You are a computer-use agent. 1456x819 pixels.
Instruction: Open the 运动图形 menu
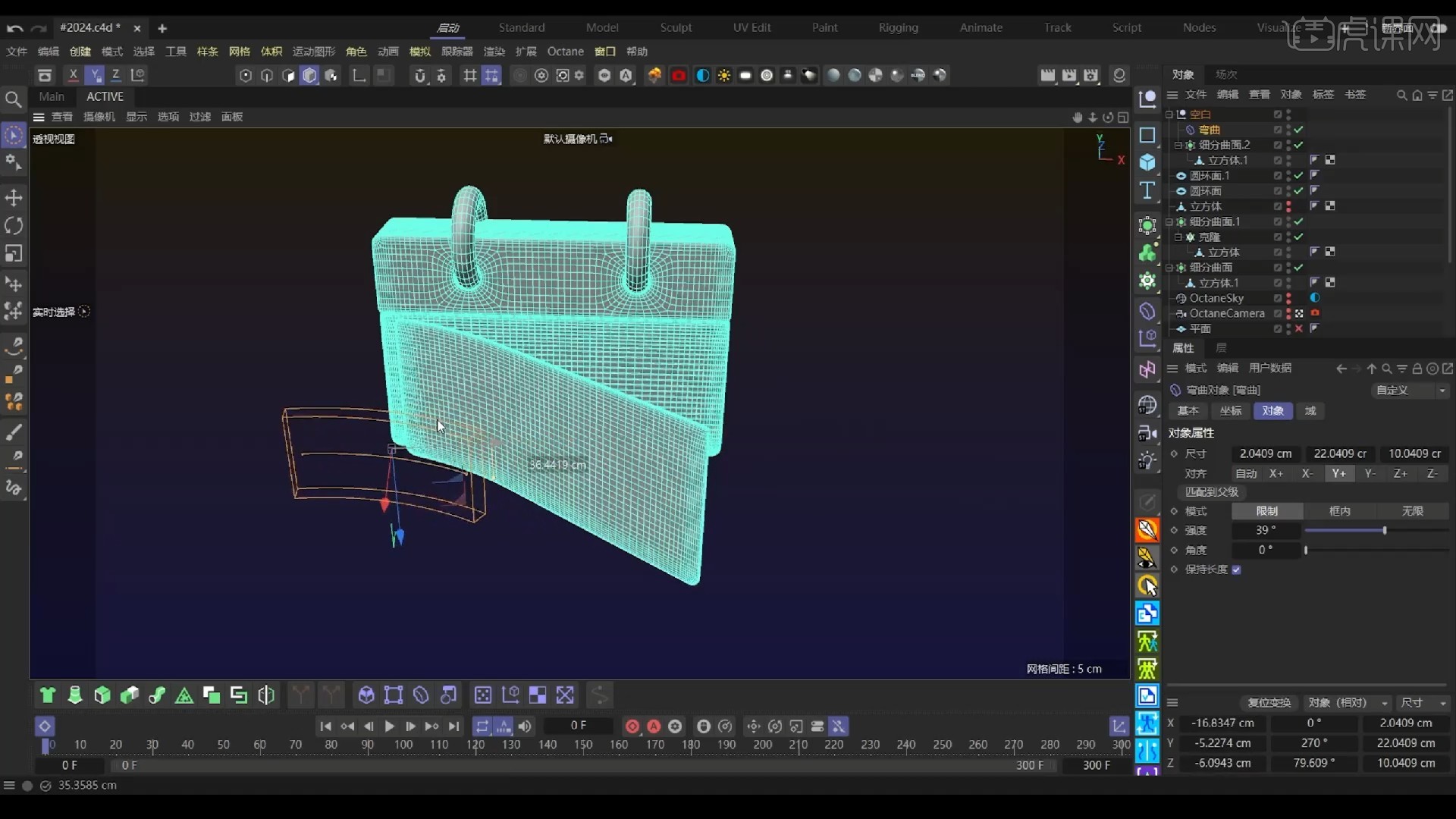314,52
